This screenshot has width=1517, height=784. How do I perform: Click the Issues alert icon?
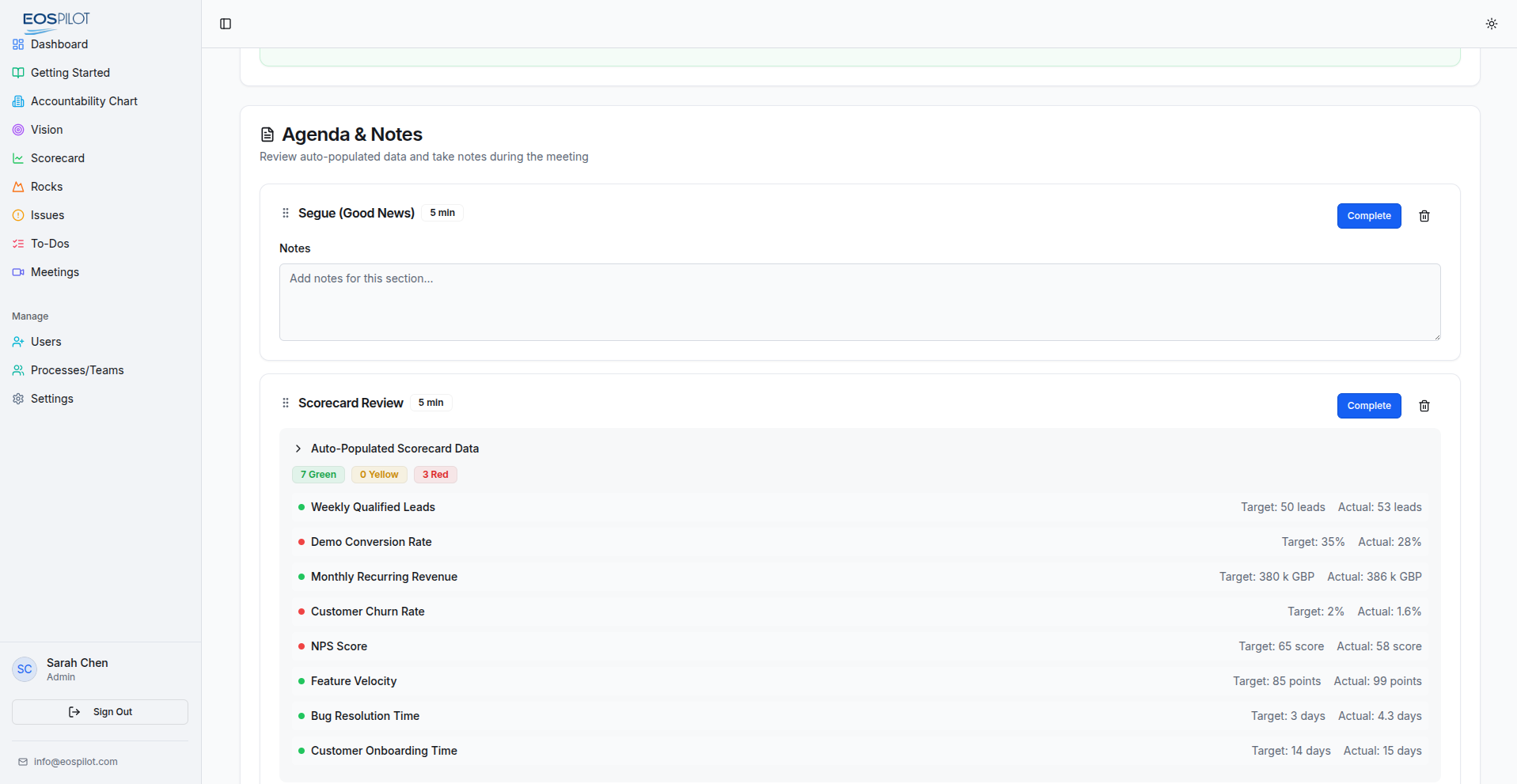click(18, 215)
